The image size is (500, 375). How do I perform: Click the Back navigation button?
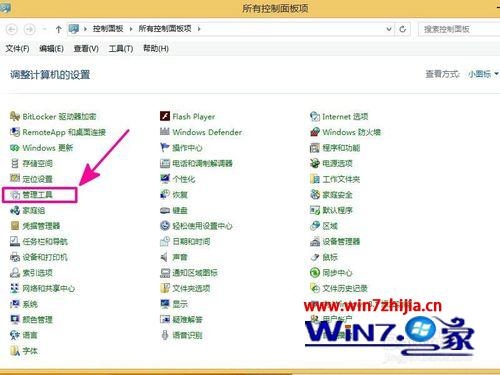tap(12, 29)
